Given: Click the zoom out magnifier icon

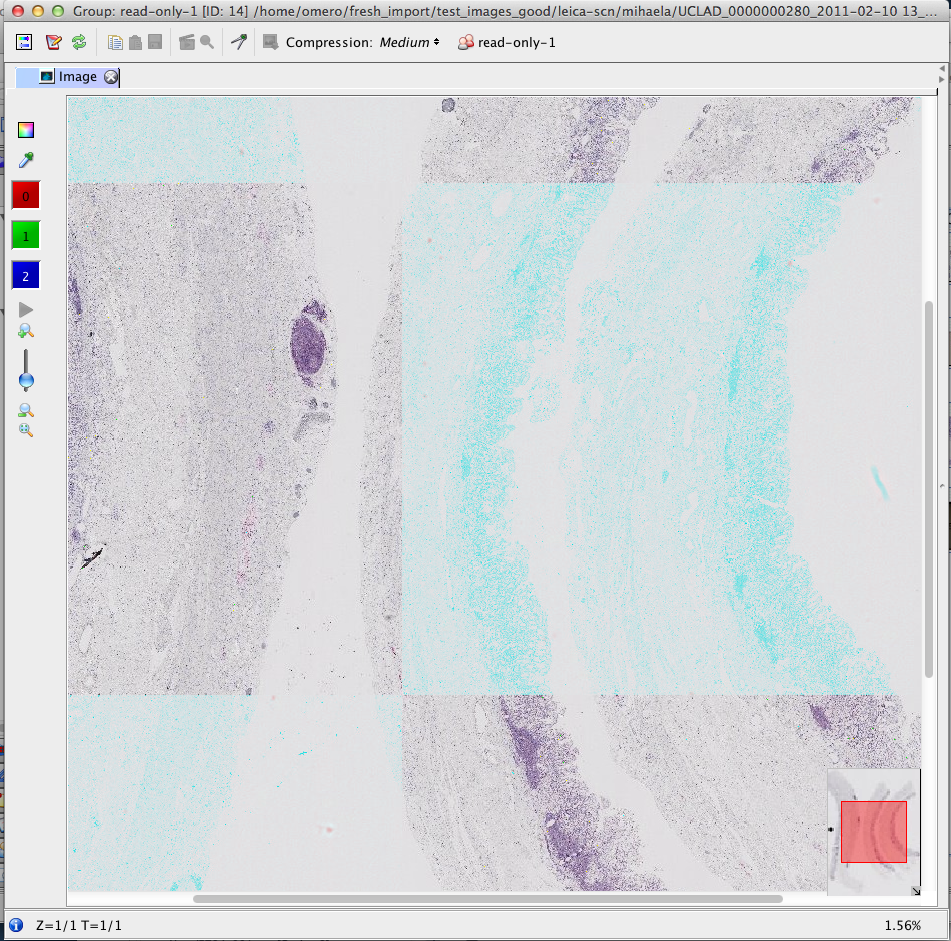Looking at the screenshot, I should (26, 410).
